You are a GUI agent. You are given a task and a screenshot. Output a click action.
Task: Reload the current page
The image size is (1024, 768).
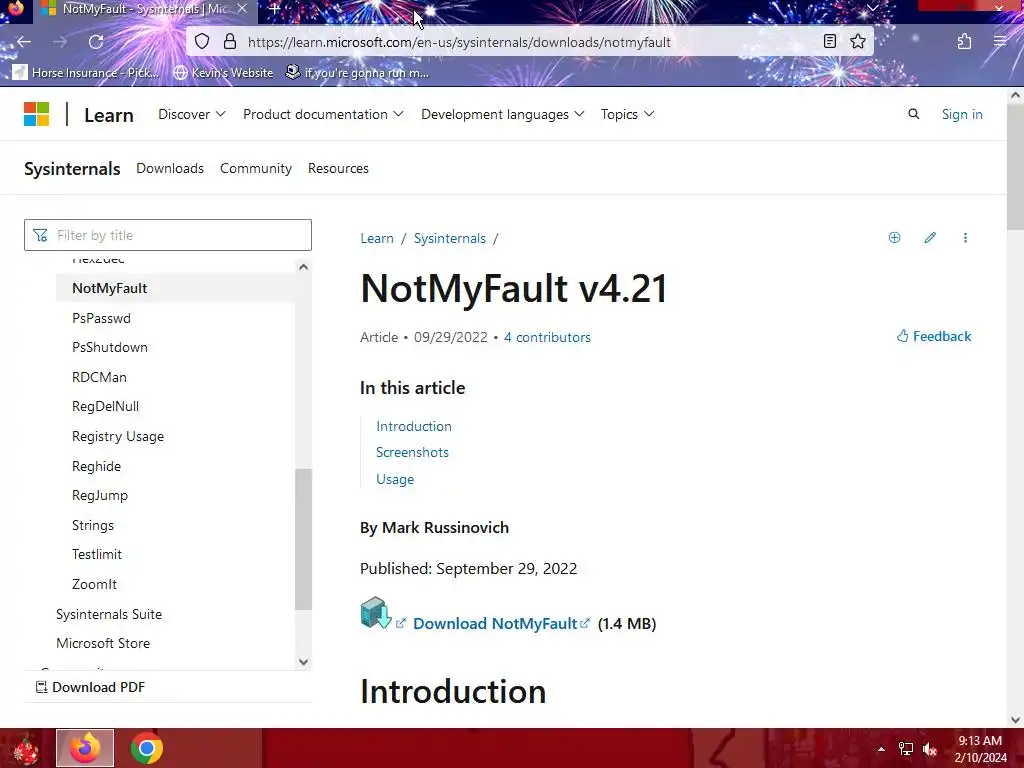96,42
